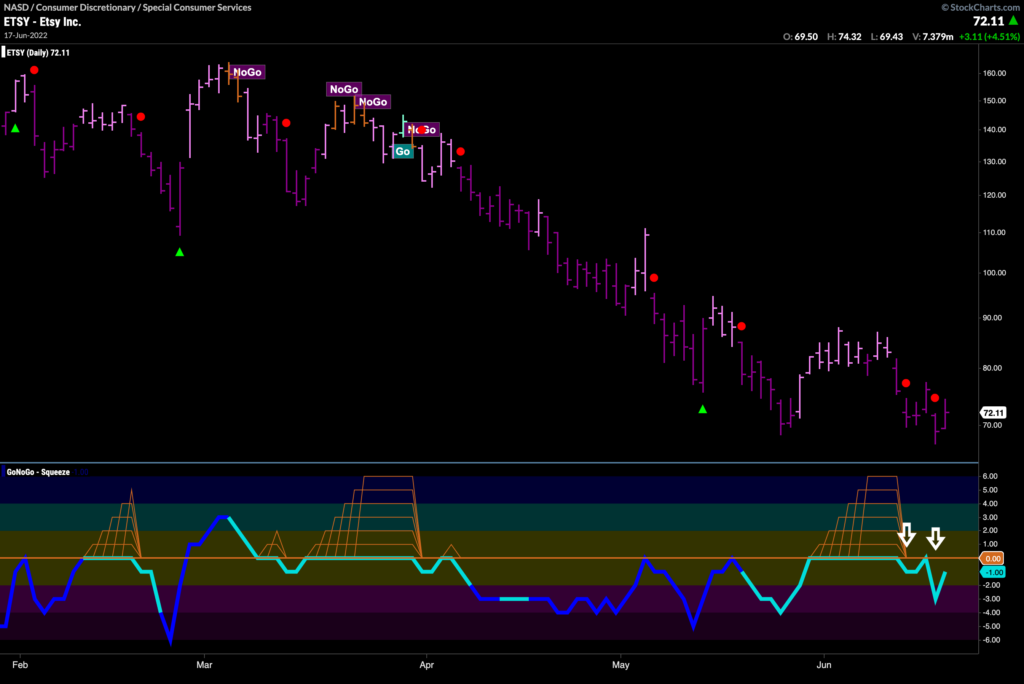
Task: Click the red dot in early April near 130
Action: [460, 152]
